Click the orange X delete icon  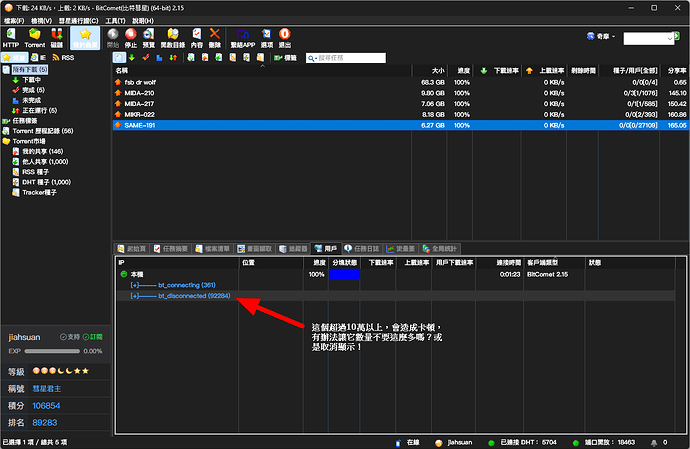pos(215,38)
